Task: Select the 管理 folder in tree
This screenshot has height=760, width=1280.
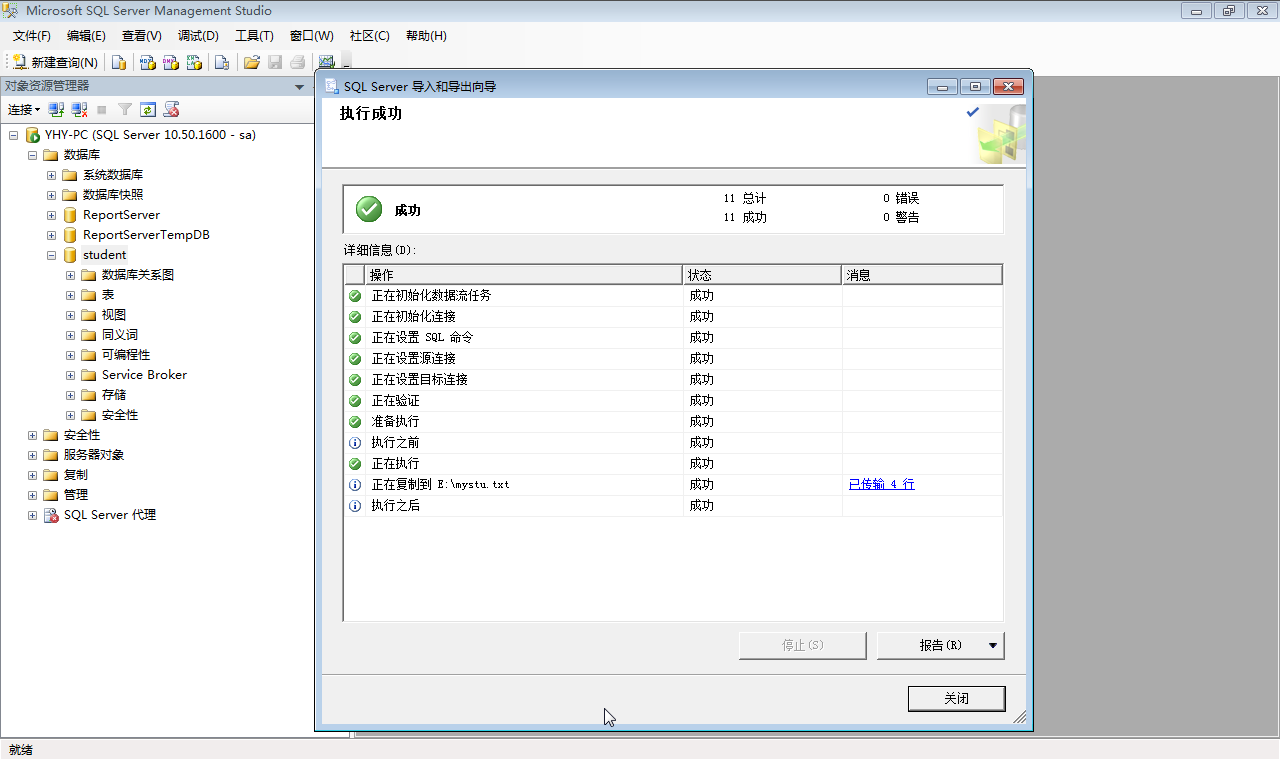Action: pyautogui.click(x=75, y=495)
